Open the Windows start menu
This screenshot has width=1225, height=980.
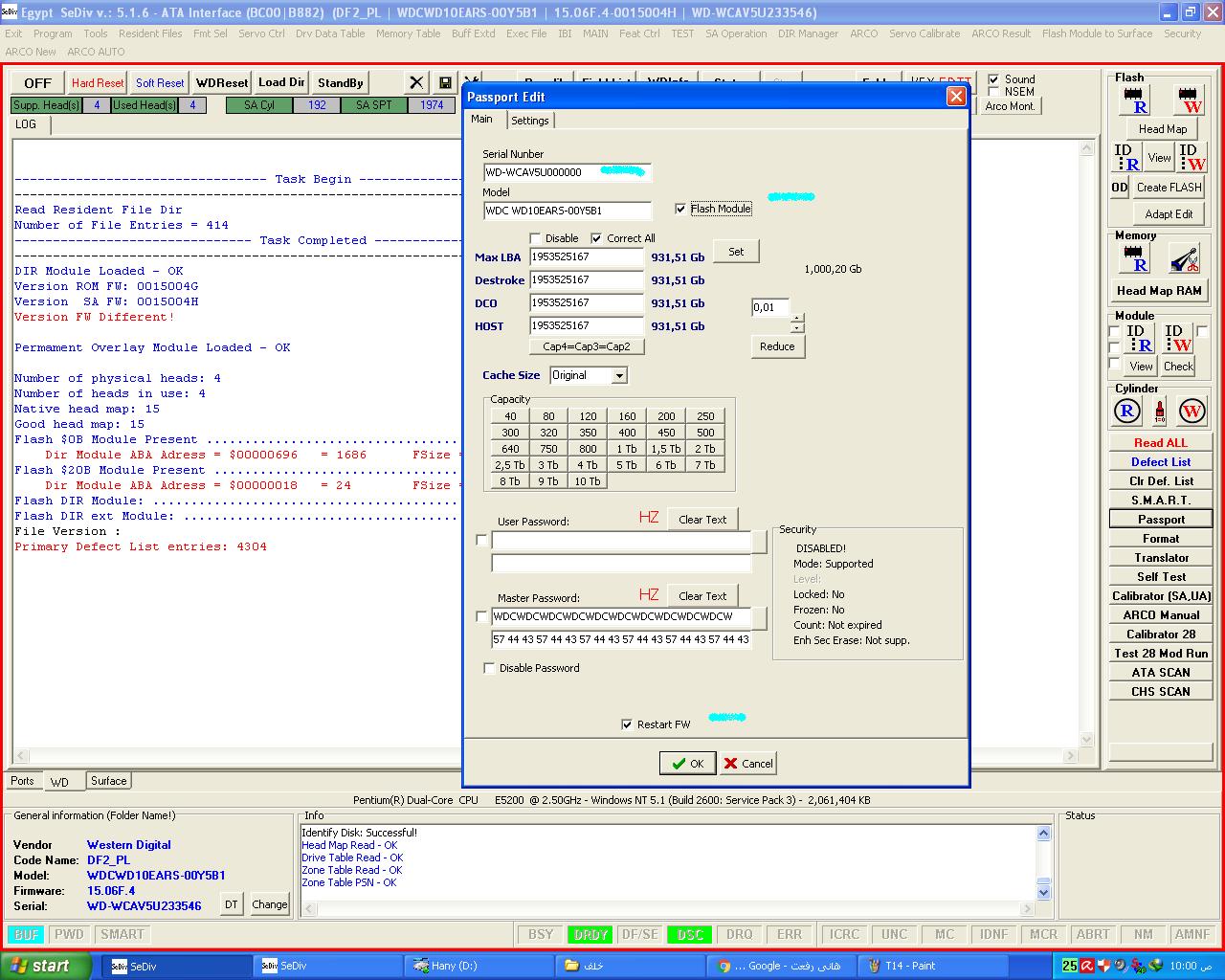(x=46, y=966)
